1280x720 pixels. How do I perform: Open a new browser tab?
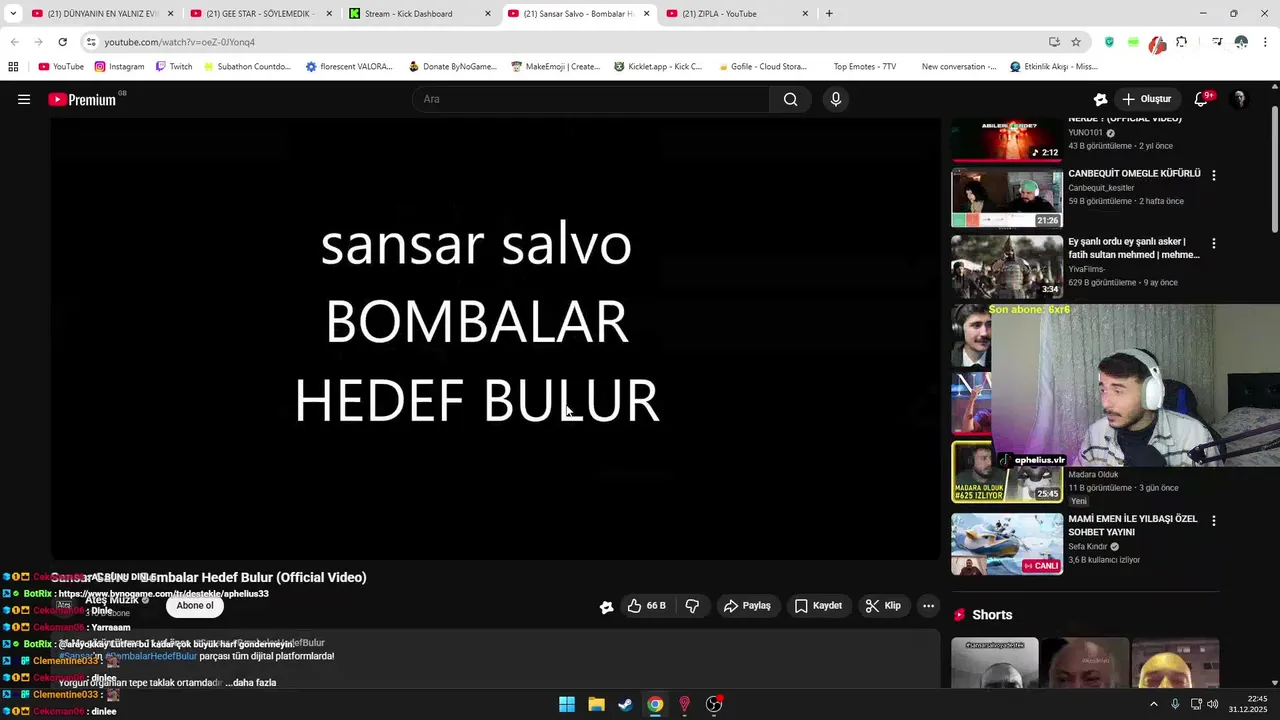829,14
